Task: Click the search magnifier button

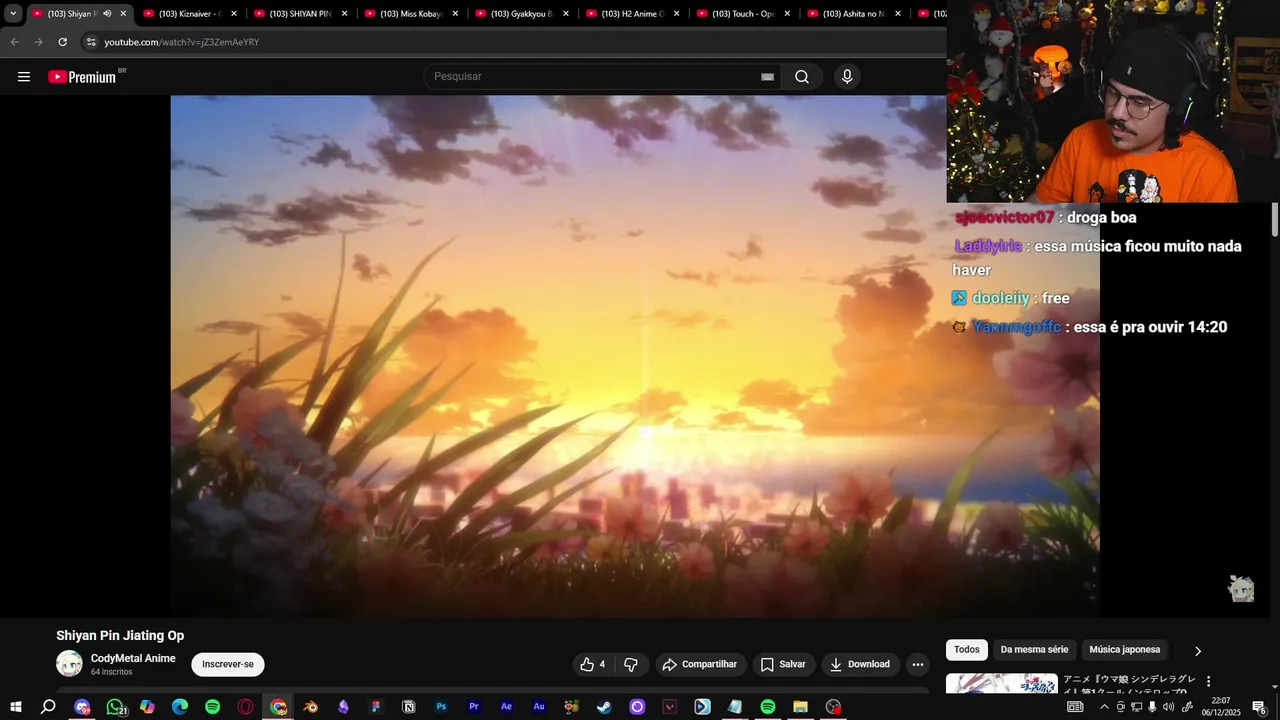Action: 802,77
